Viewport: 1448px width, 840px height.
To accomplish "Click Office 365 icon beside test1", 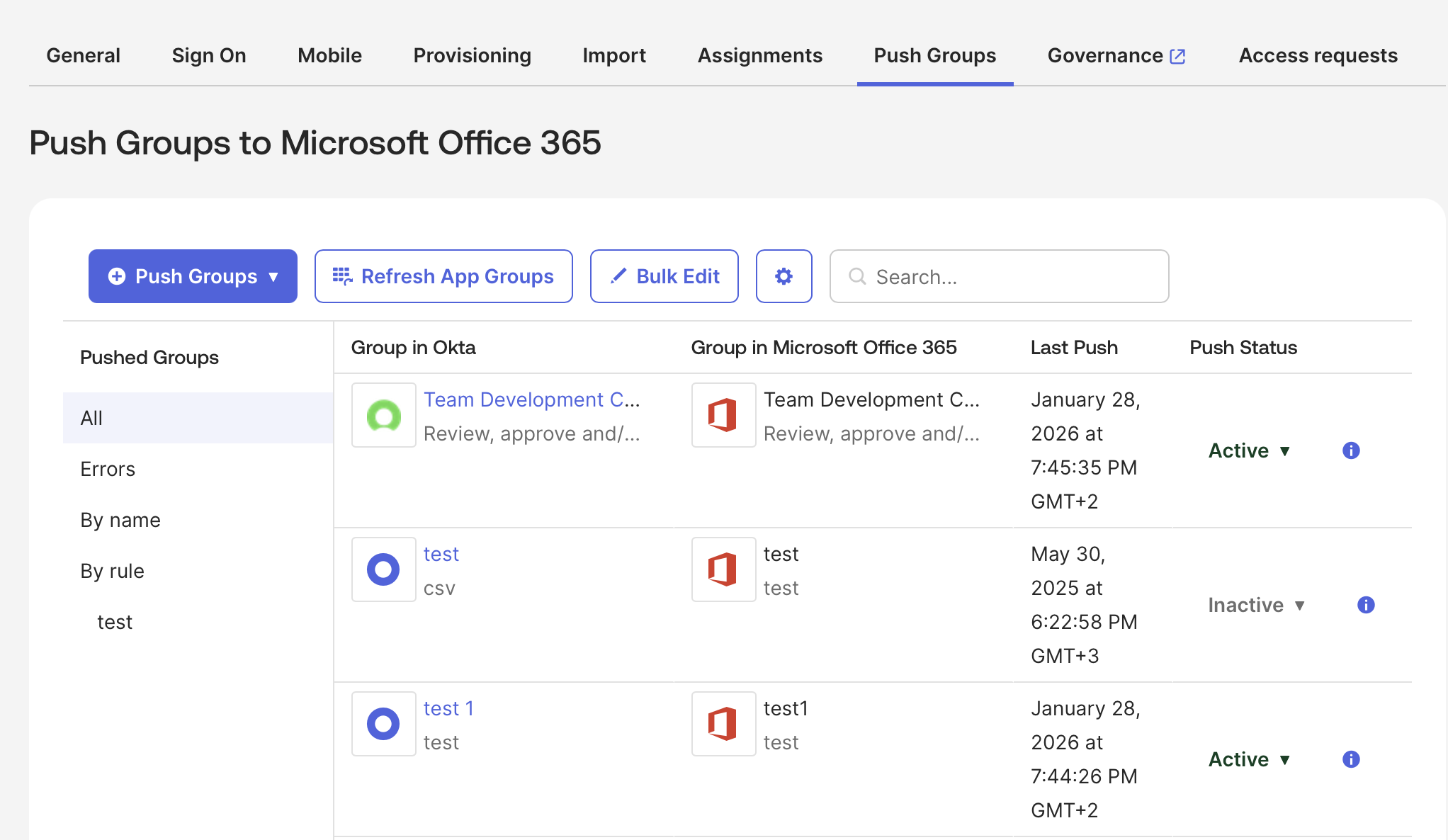I will pos(723,724).
